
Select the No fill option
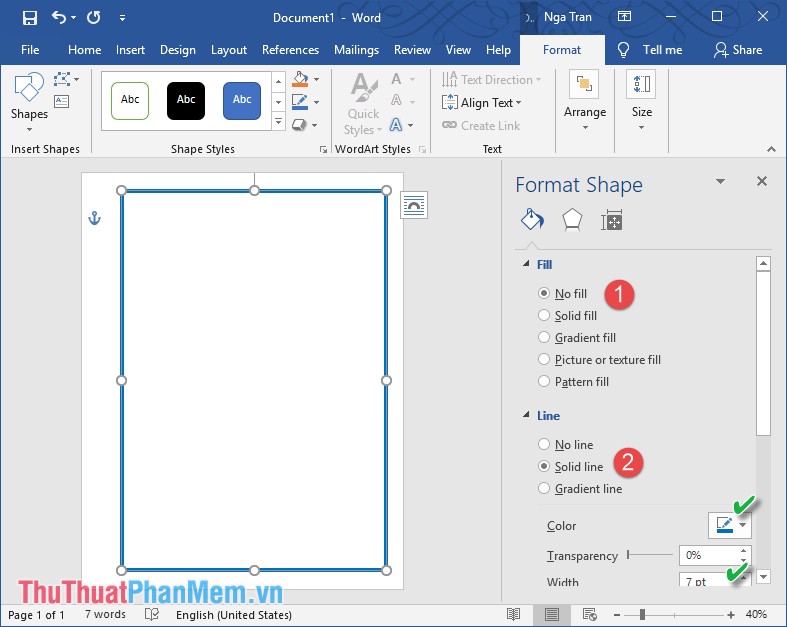coord(562,294)
